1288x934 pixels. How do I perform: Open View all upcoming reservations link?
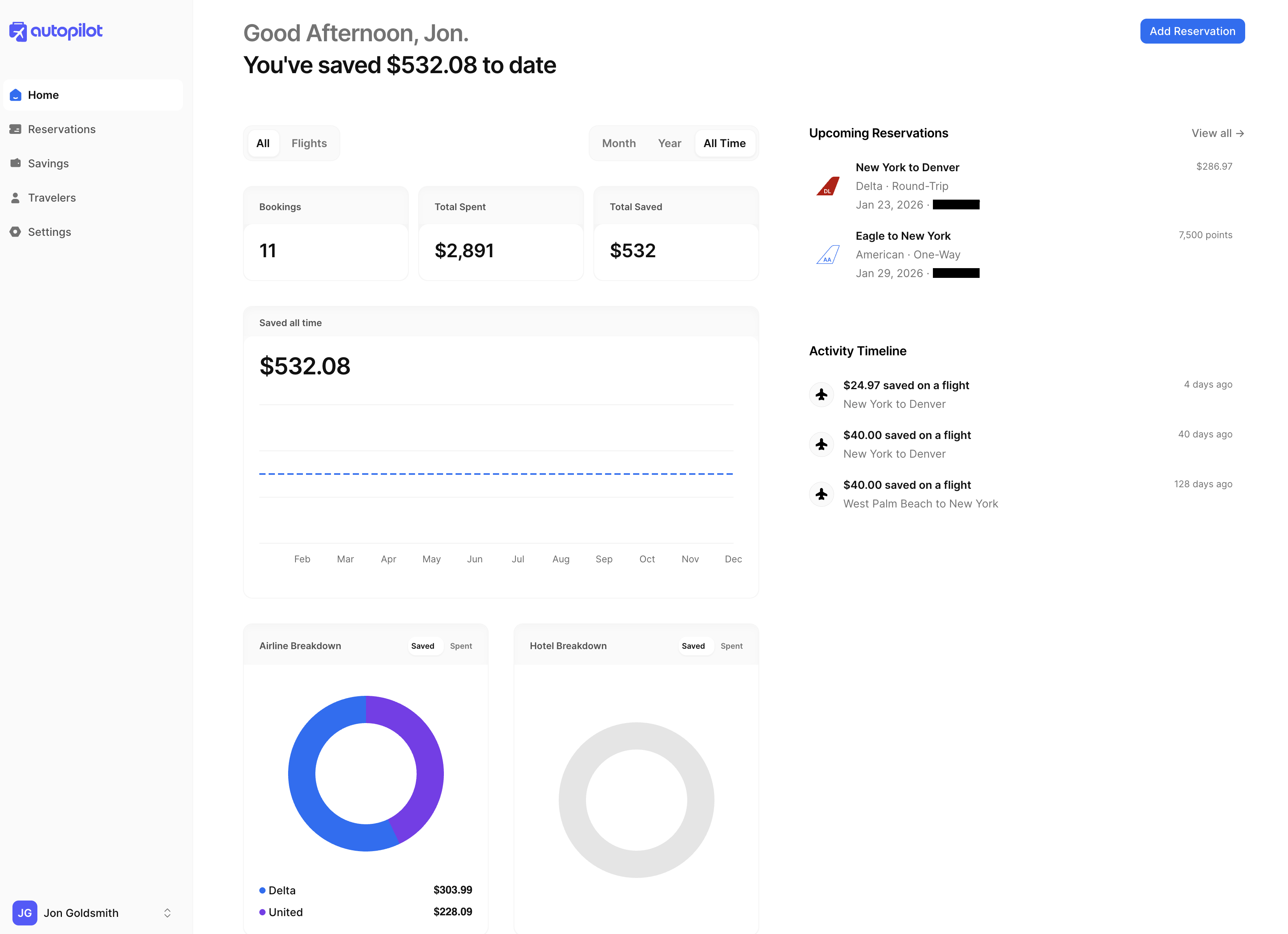click(1217, 133)
